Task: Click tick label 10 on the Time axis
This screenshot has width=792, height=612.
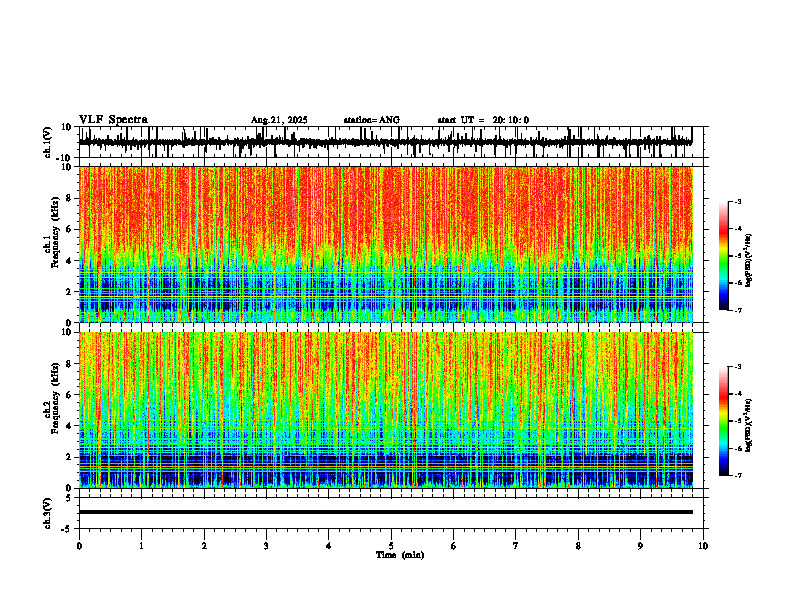Action: pos(703,546)
